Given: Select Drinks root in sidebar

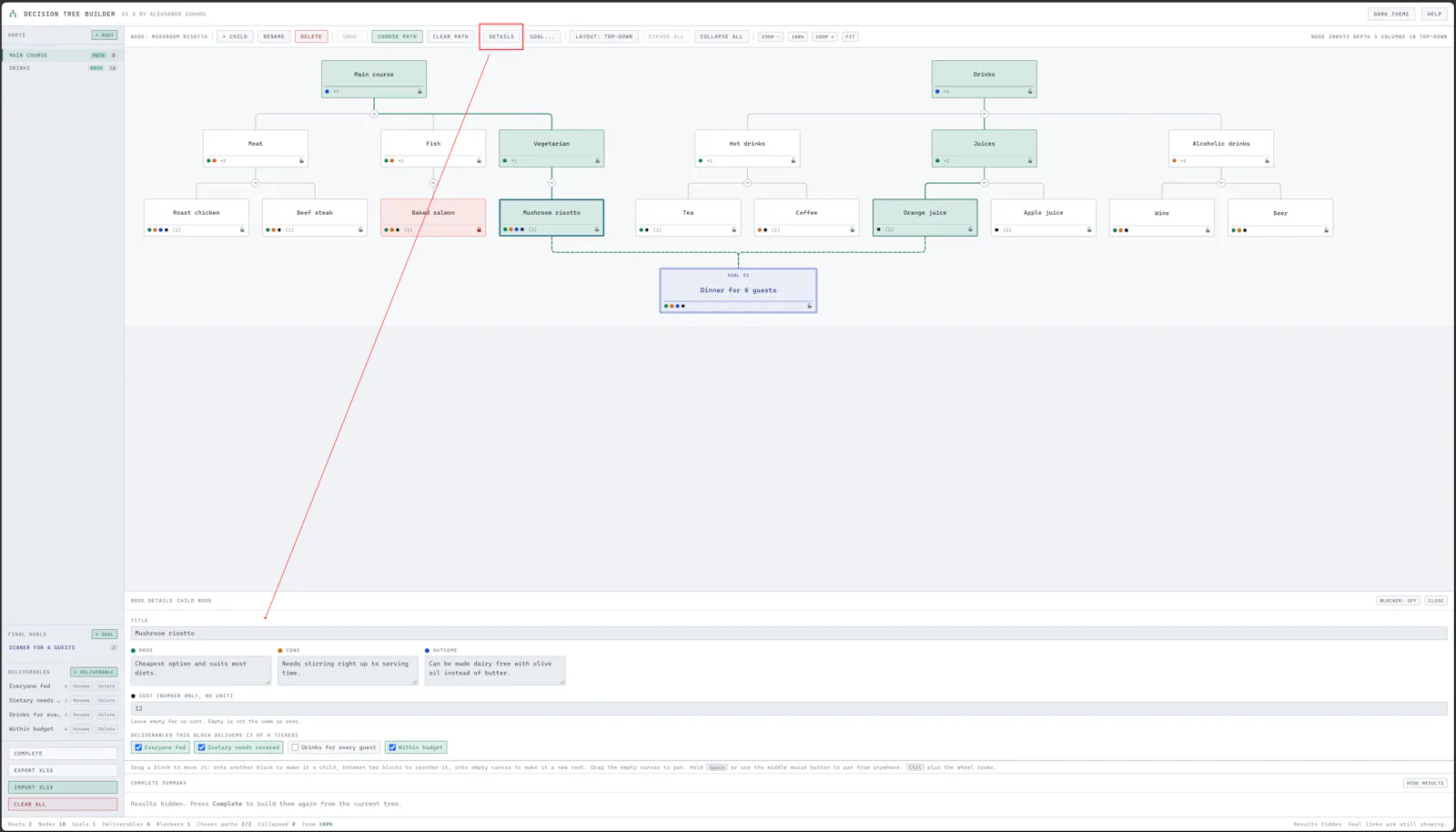Looking at the screenshot, I should point(63,68).
